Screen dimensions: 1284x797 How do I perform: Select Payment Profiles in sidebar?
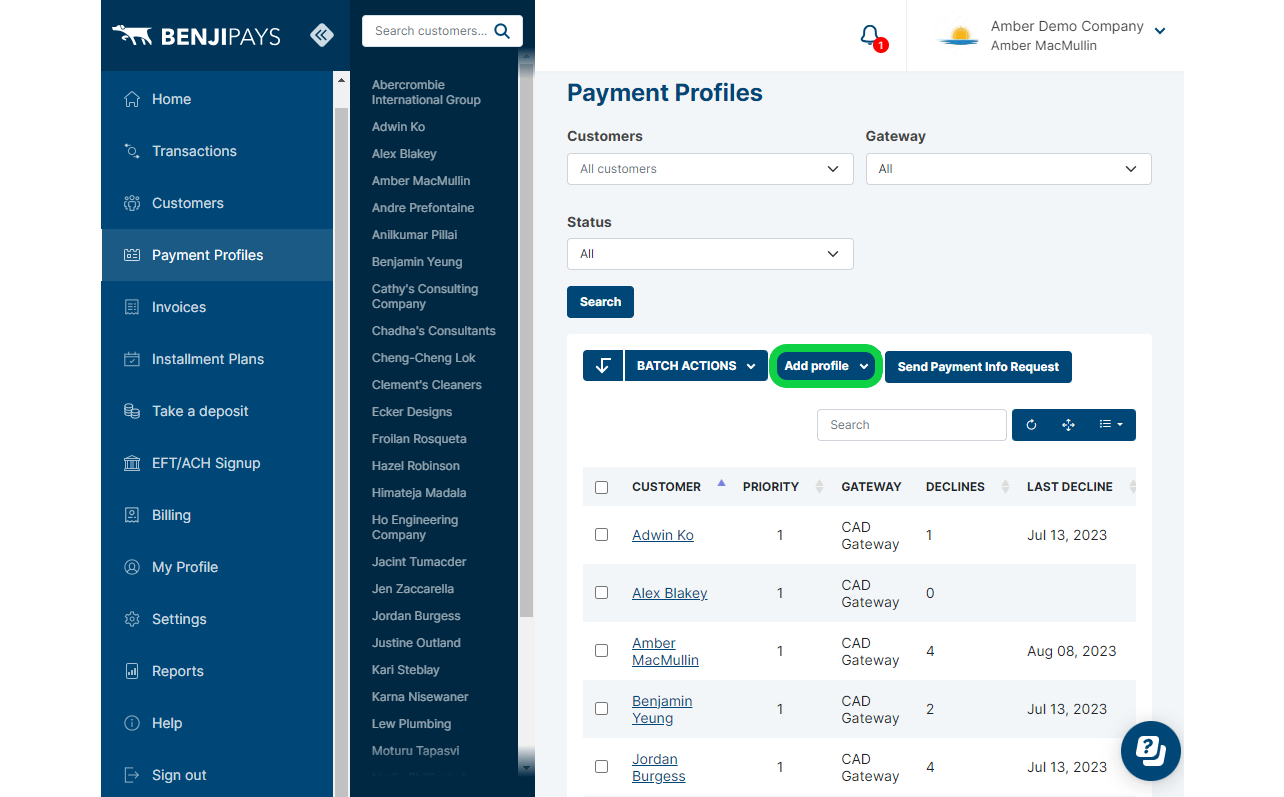pyautogui.click(x=217, y=255)
